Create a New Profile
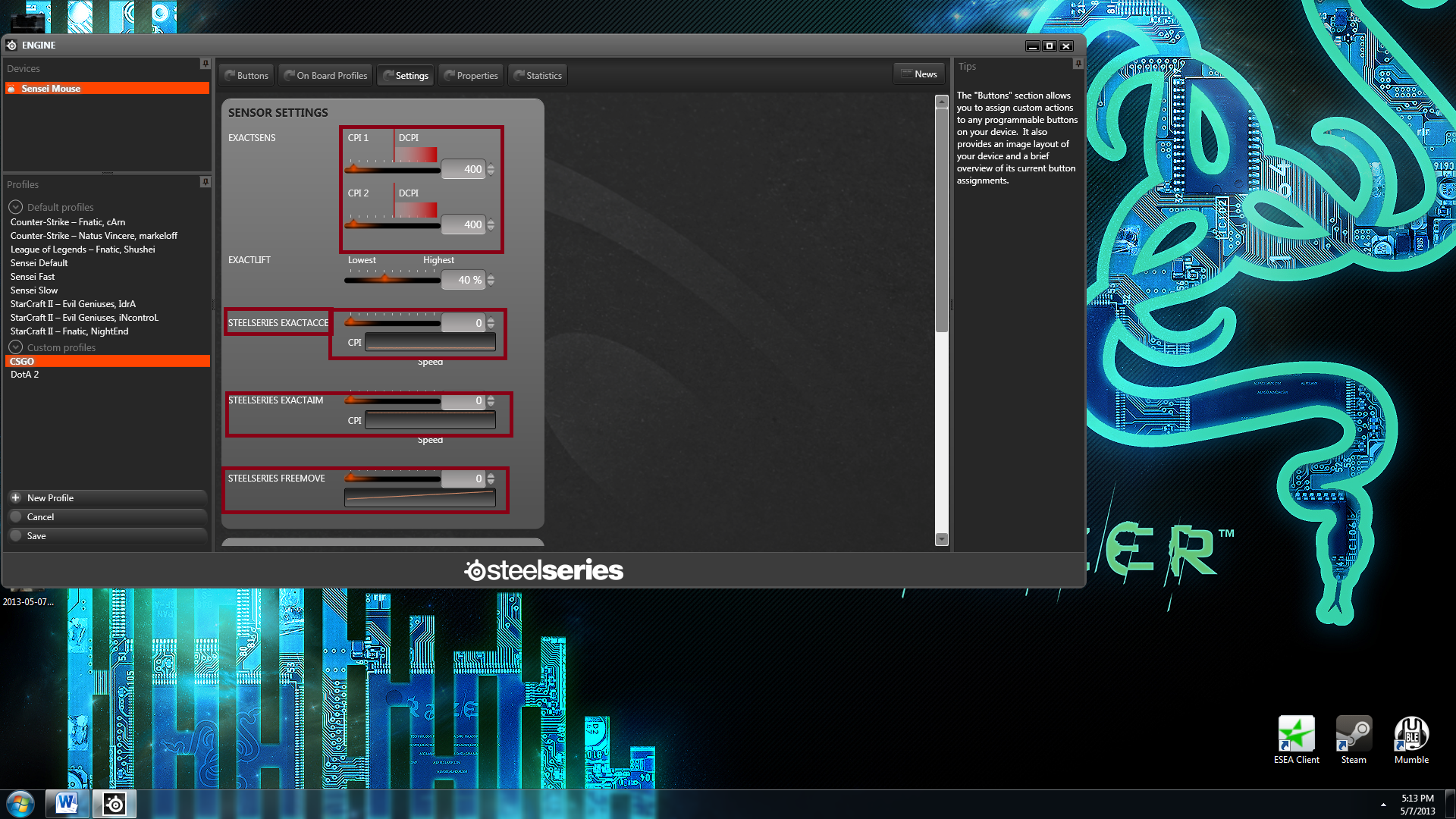Screen dimensions: 1456x819 click(107, 498)
